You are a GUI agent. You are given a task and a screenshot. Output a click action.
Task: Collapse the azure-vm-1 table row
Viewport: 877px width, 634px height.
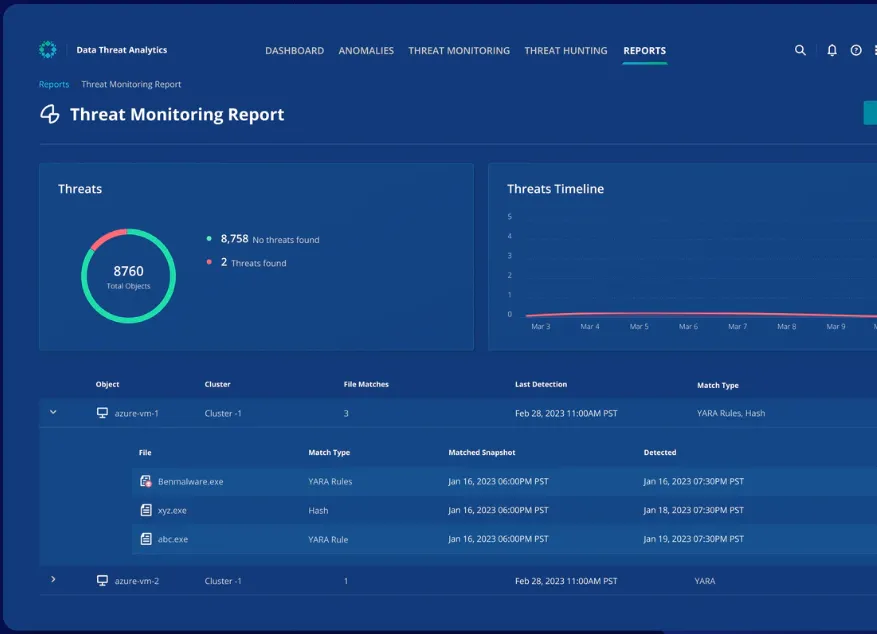(x=54, y=412)
